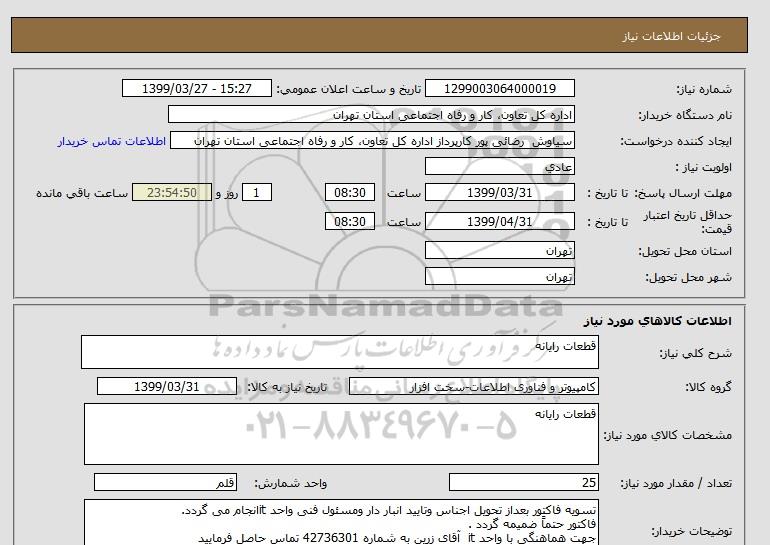Click the unit of count field قلم

(165, 483)
